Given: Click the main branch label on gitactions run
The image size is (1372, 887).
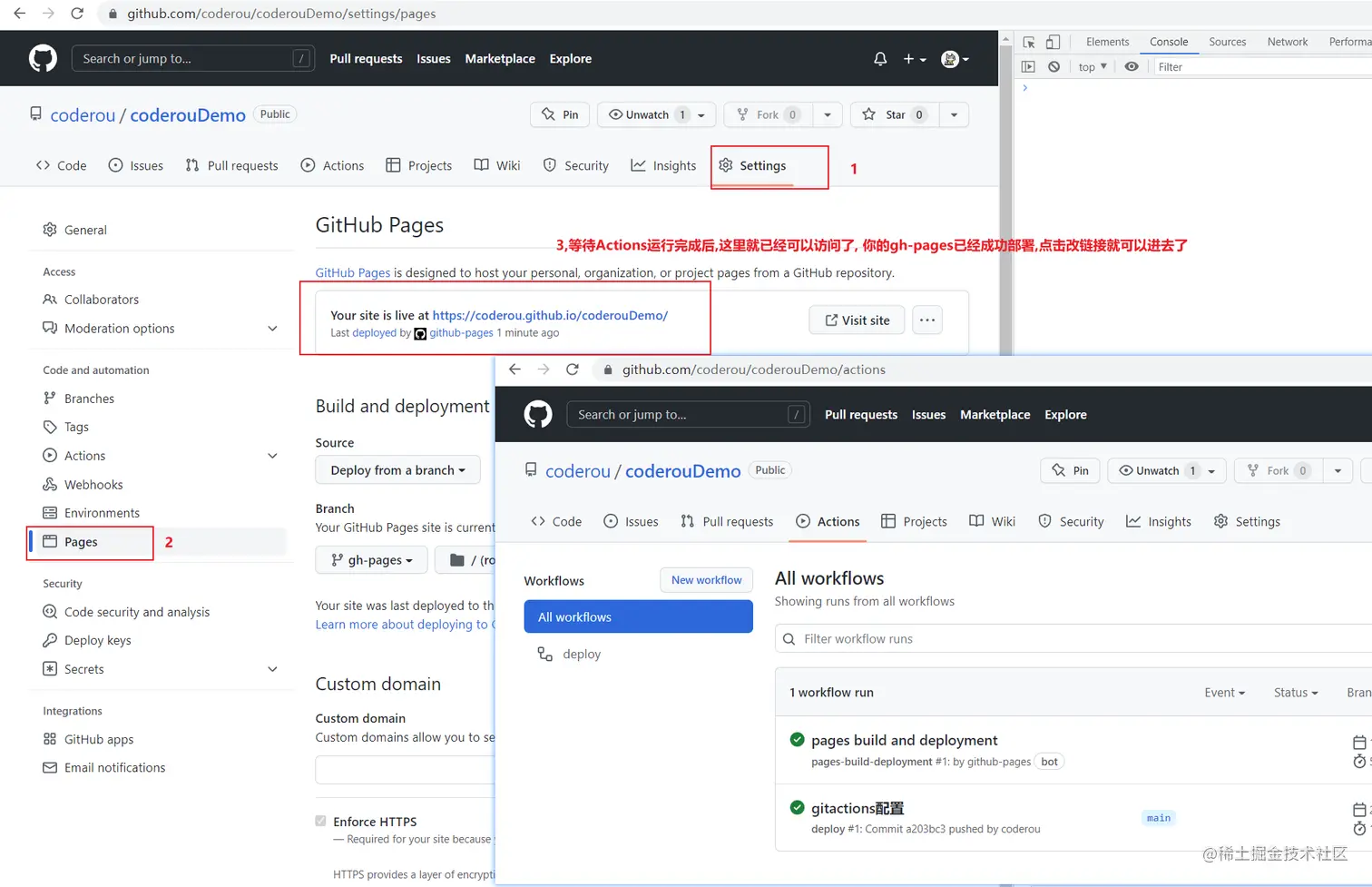Looking at the screenshot, I should tap(1158, 818).
